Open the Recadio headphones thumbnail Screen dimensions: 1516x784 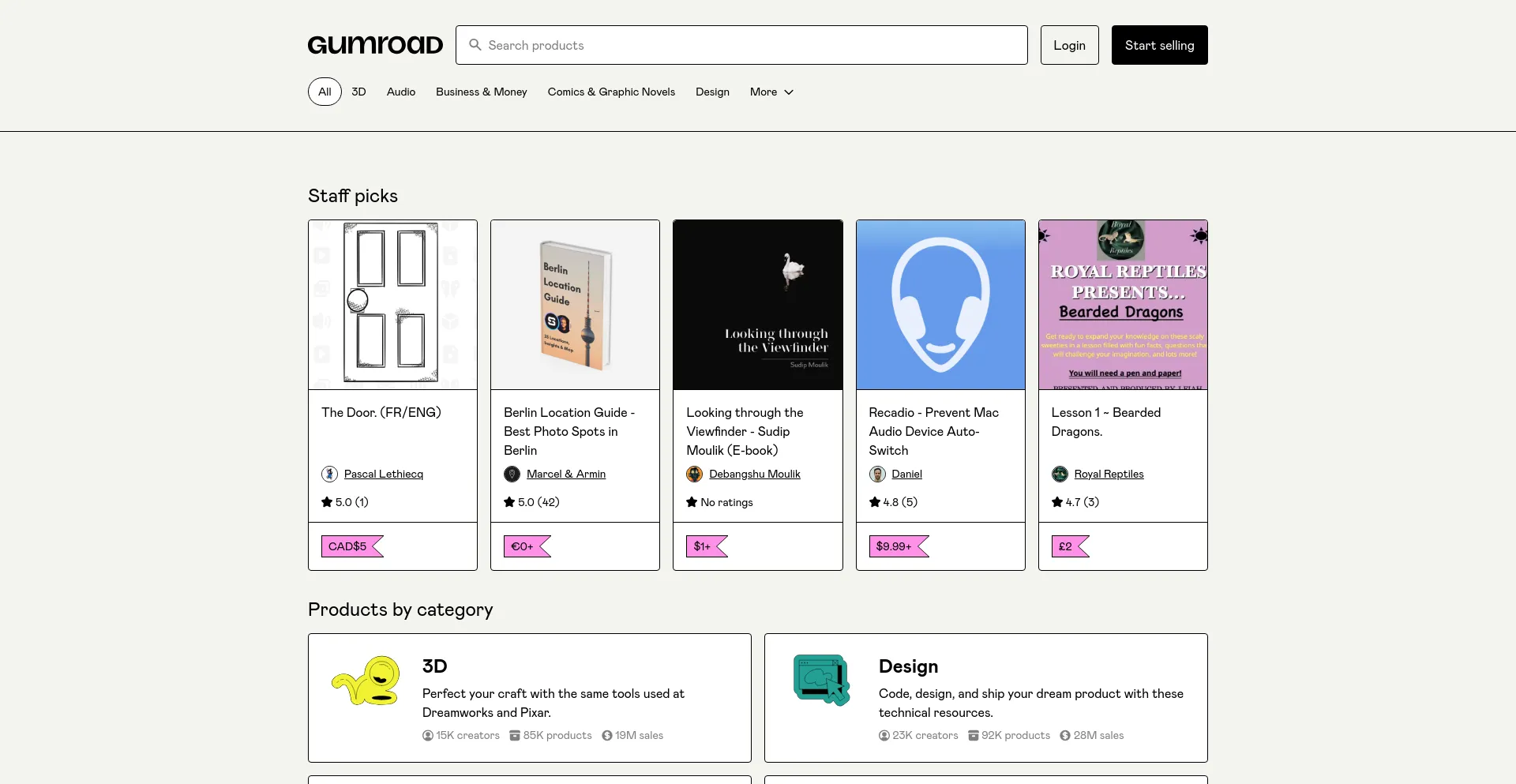click(x=940, y=305)
